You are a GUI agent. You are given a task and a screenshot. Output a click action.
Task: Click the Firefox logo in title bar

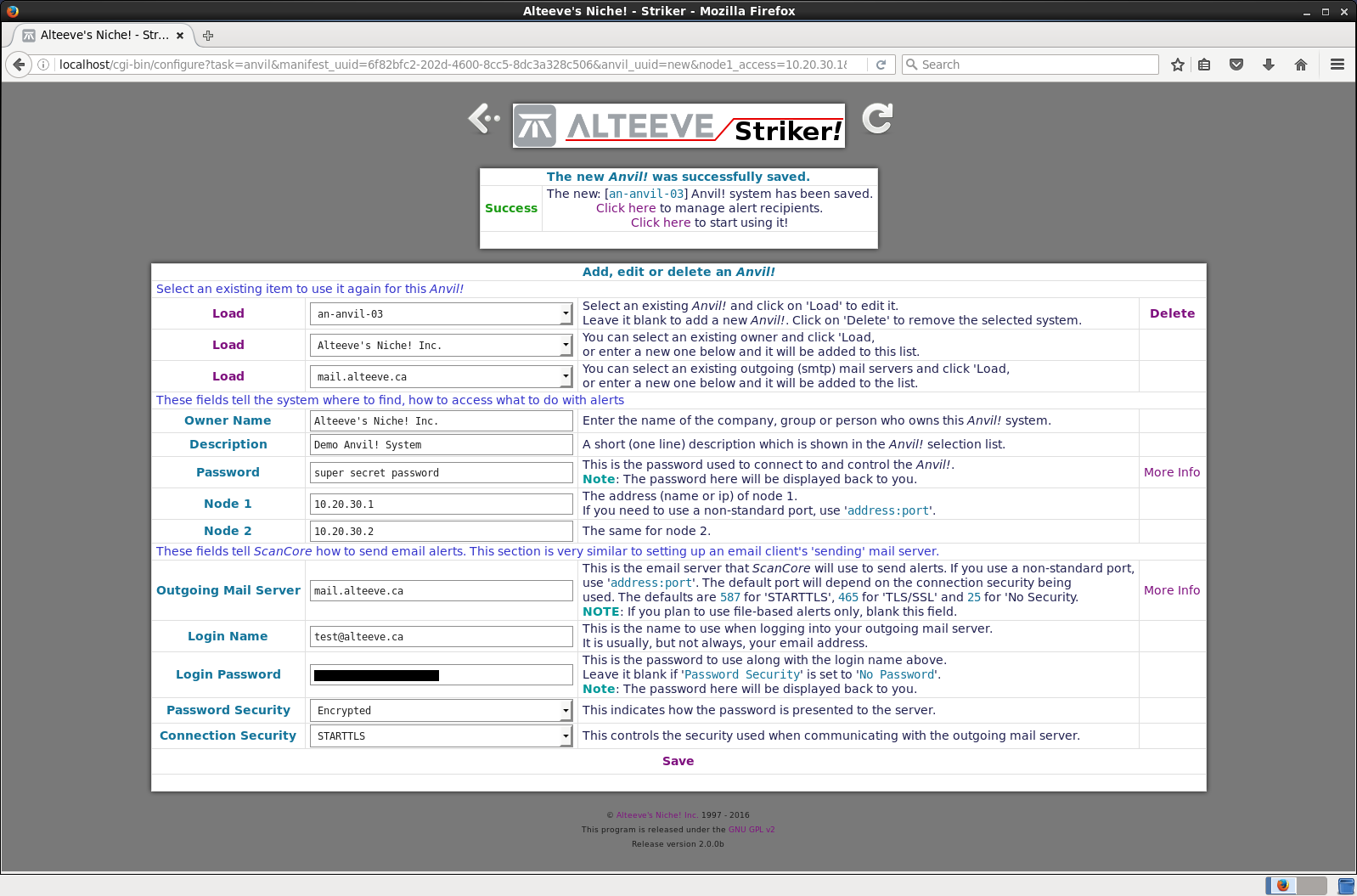click(x=12, y=11)
